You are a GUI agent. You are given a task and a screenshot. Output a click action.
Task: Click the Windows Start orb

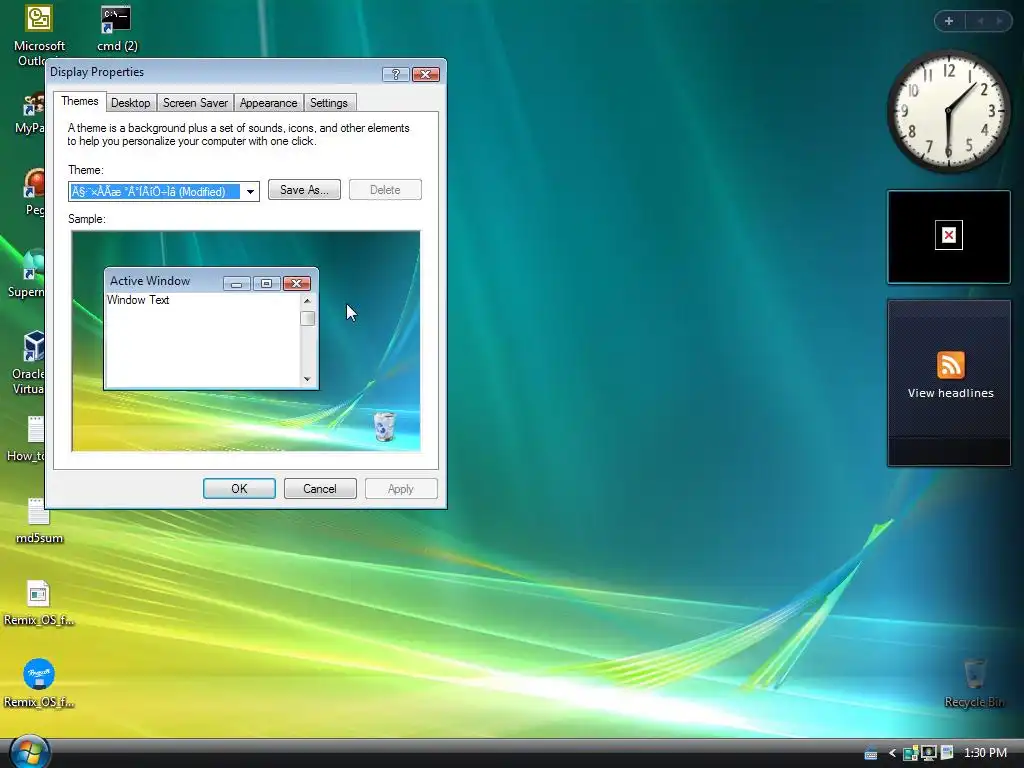tap(29, 752)
